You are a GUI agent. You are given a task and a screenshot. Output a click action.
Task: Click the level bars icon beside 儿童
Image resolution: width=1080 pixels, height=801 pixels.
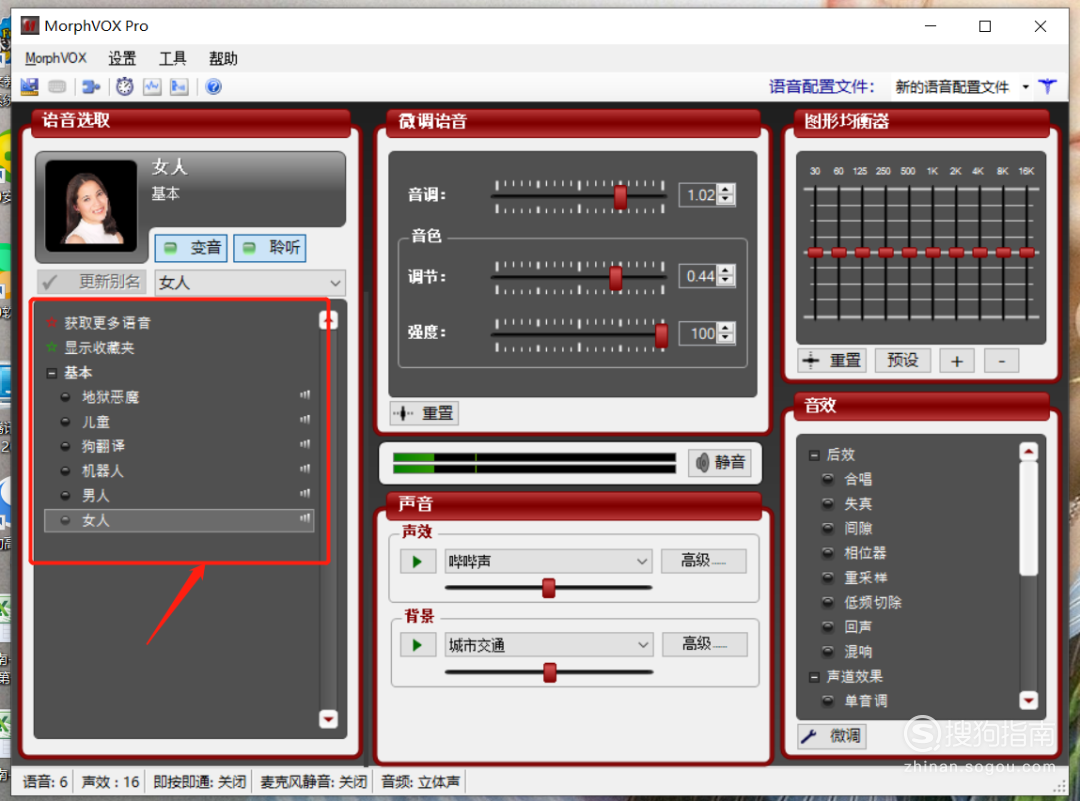(304, 420)
